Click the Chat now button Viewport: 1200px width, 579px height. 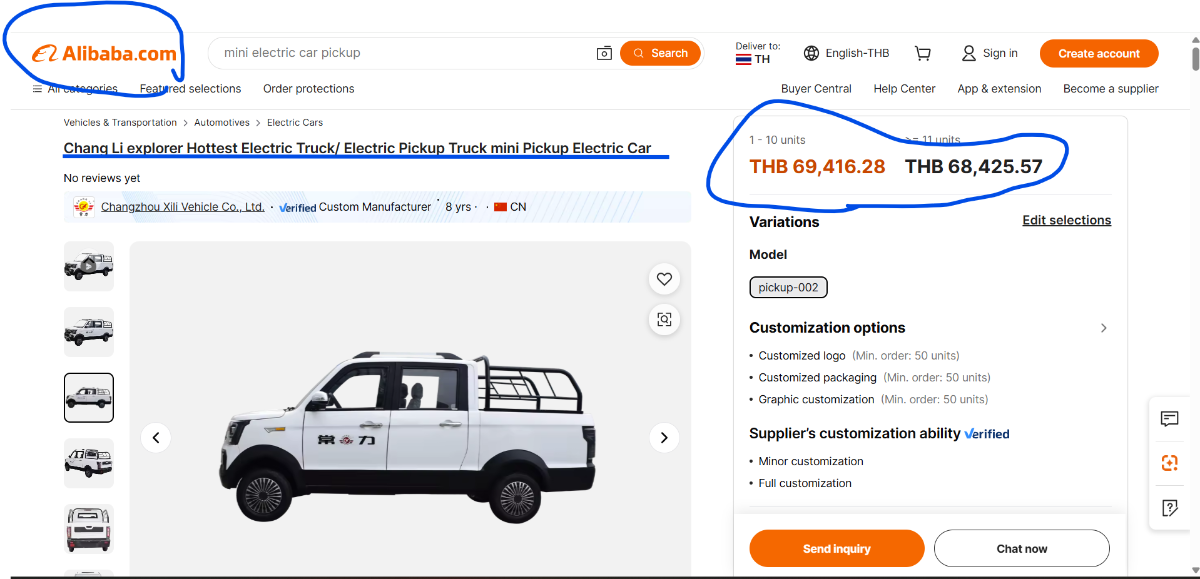coord(1021,548)
